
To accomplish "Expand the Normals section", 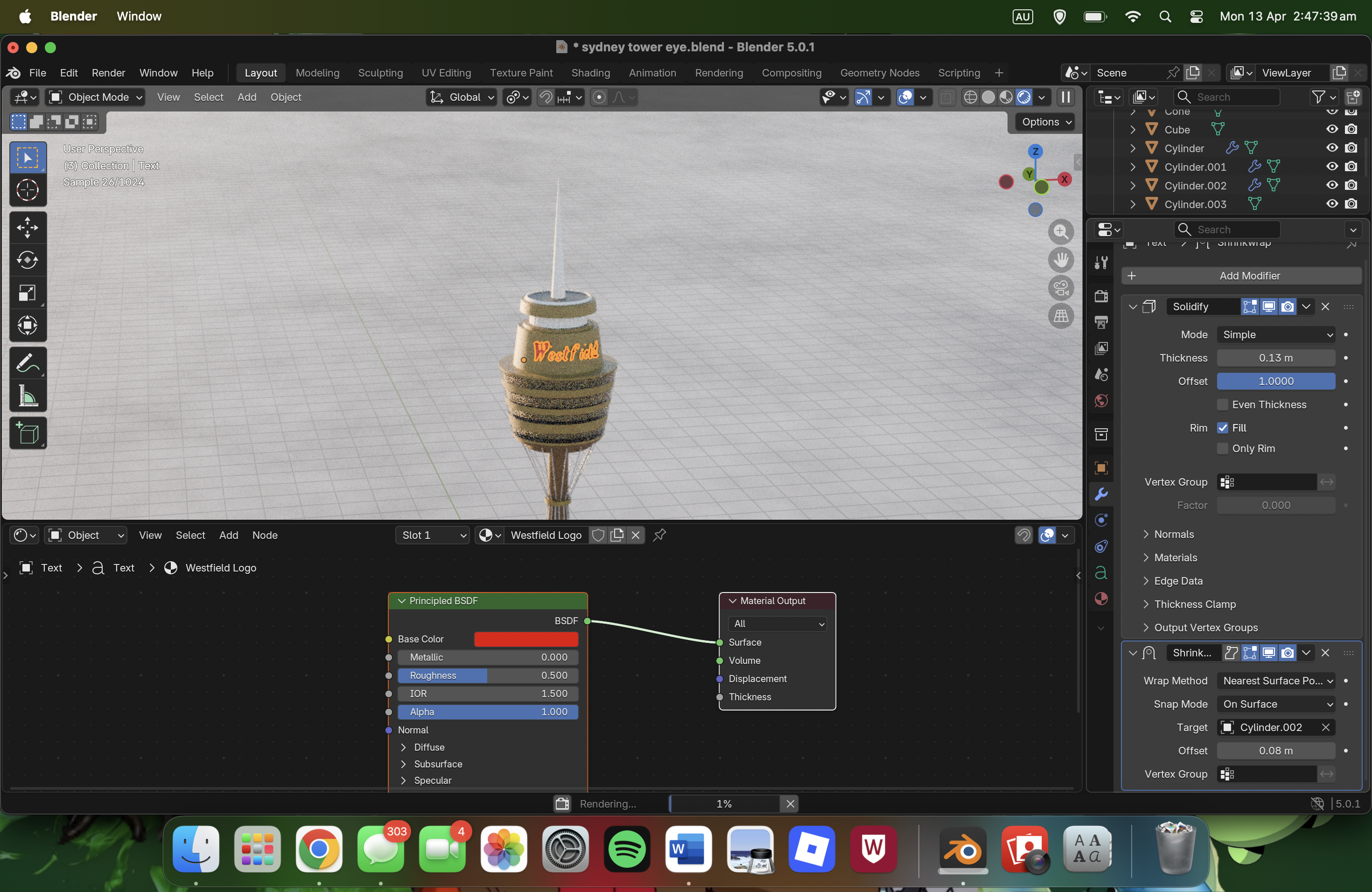I will 1174,534.
